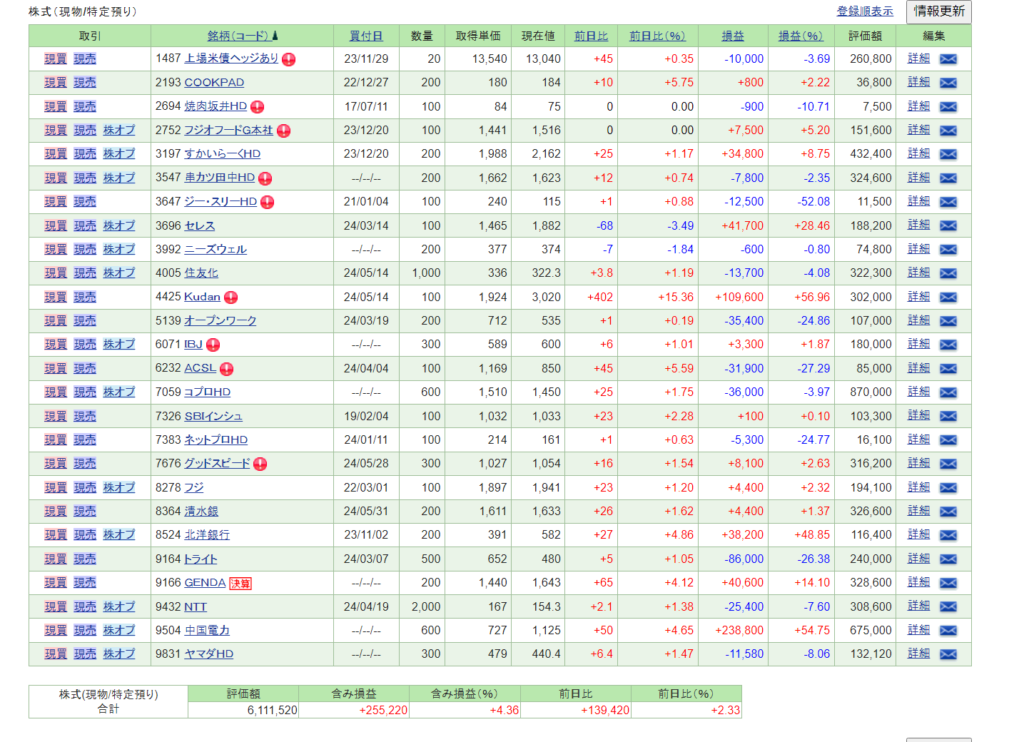Open the mail alert icon for NTT
Viewport: 1024px width, 742px height.
[948, 607]
